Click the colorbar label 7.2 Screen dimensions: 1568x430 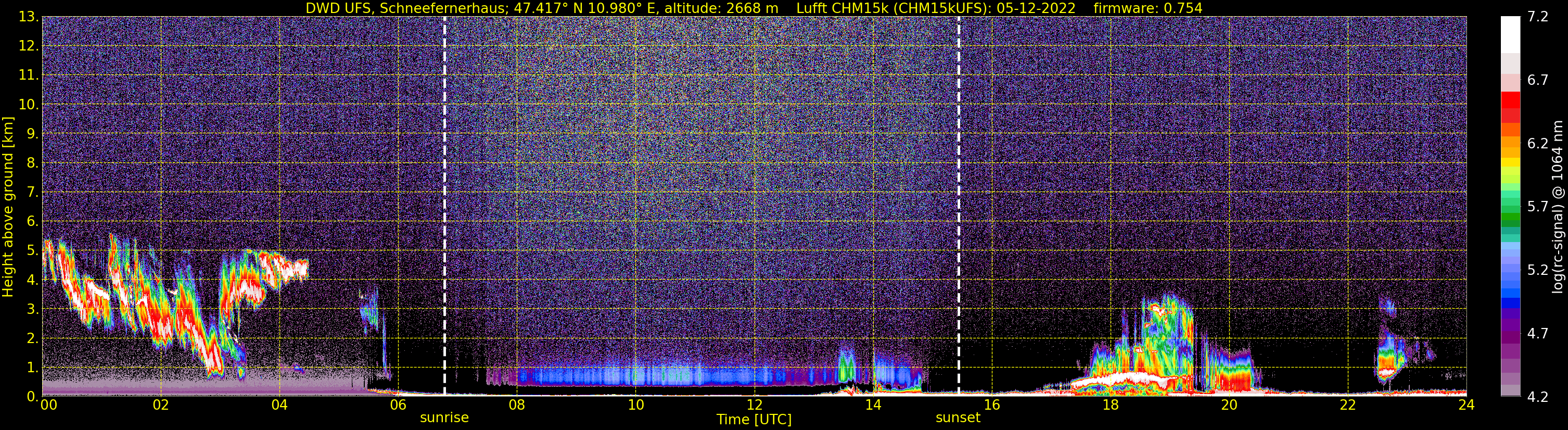1538,17
